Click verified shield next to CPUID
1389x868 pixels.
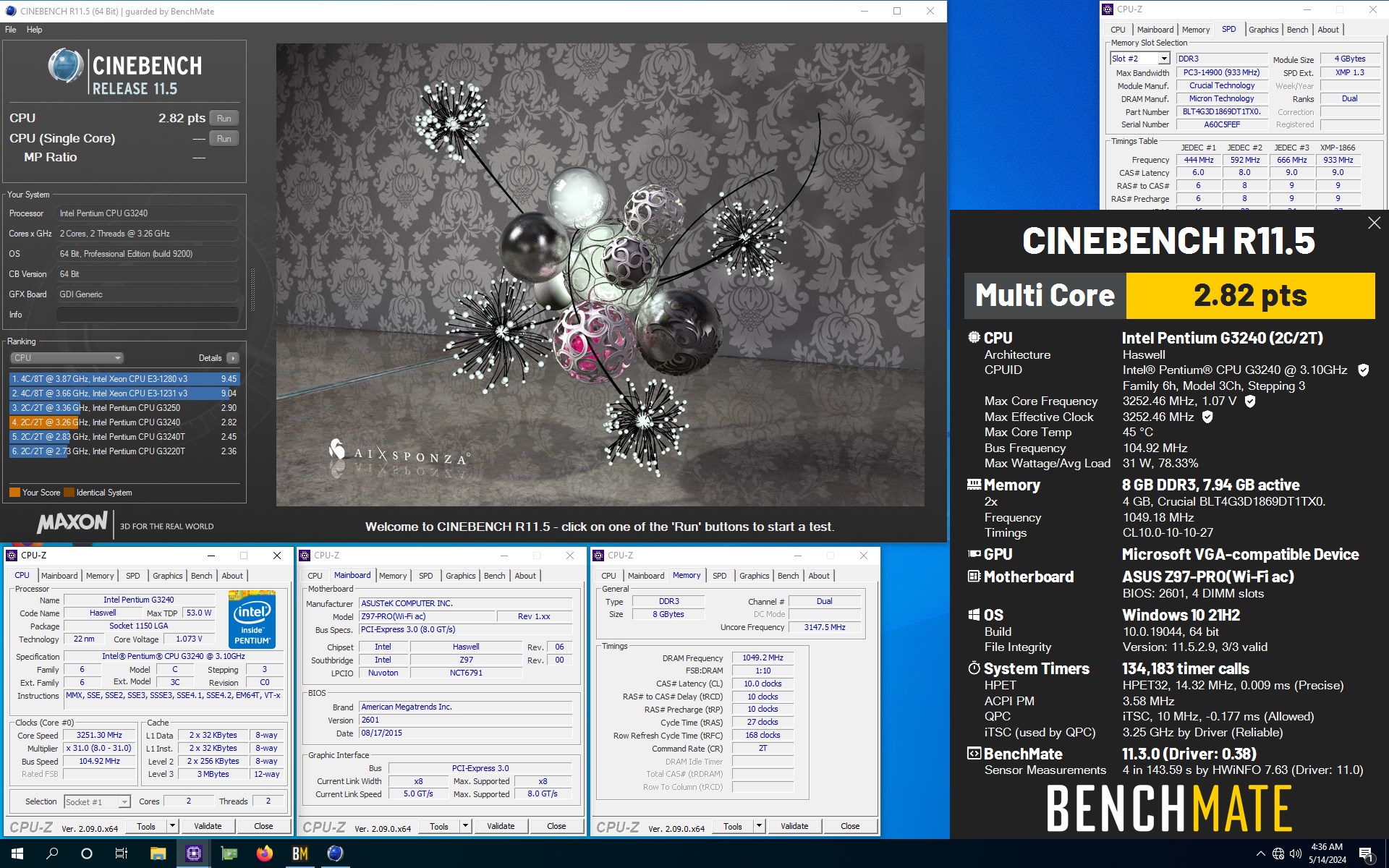[x=1363, y=370]
